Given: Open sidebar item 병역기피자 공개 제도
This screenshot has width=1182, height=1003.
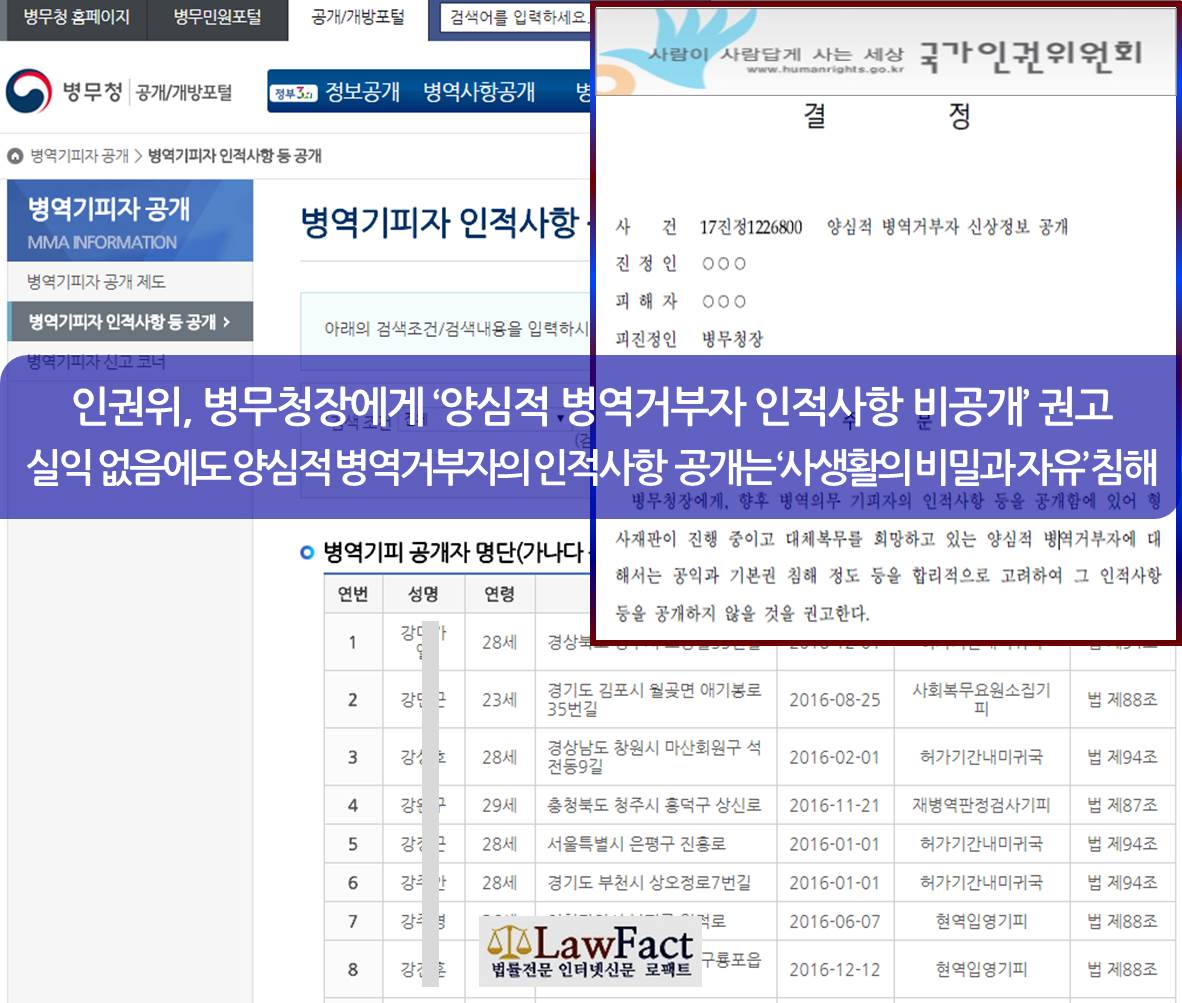Looking at the screenshot, I should click(96, 282).
